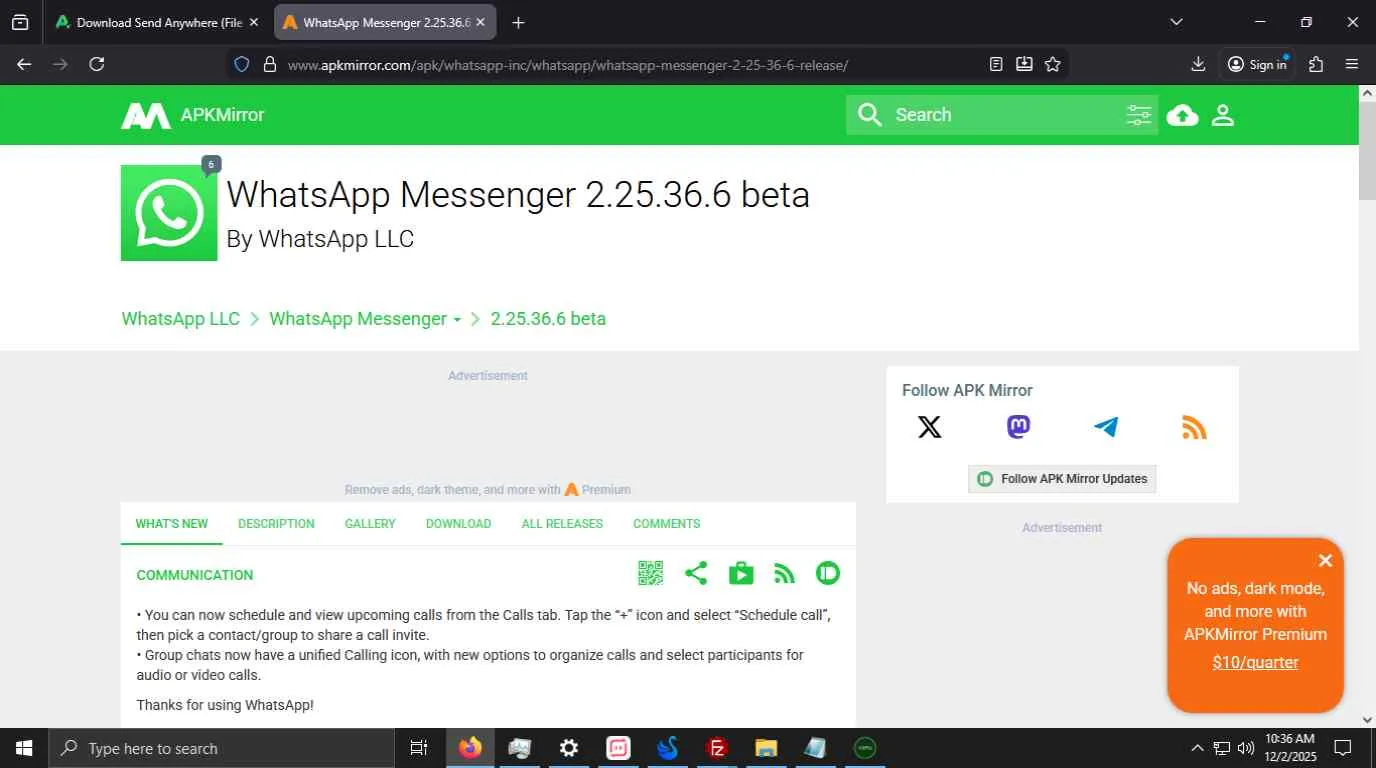
Task: Open APK Mirror's X profile
Action: pos(930,427)
